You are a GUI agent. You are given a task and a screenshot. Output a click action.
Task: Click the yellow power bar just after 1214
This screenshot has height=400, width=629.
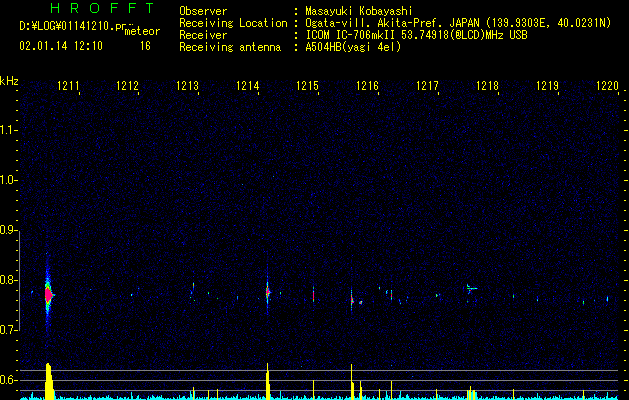[268, 381]
